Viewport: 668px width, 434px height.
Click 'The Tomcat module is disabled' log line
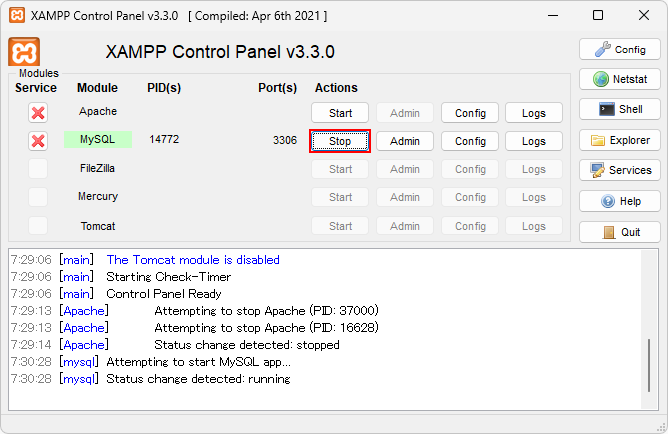click(x=193, y=260)
